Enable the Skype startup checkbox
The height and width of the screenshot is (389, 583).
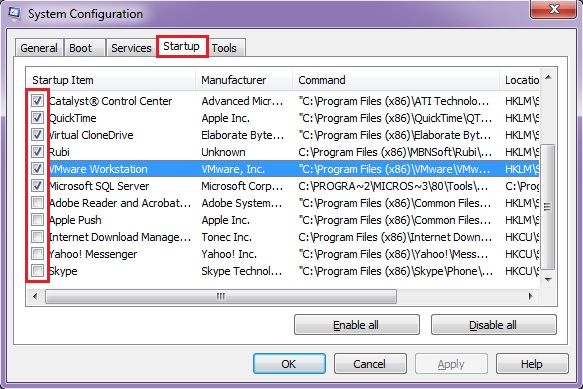[x=37, y=270]
